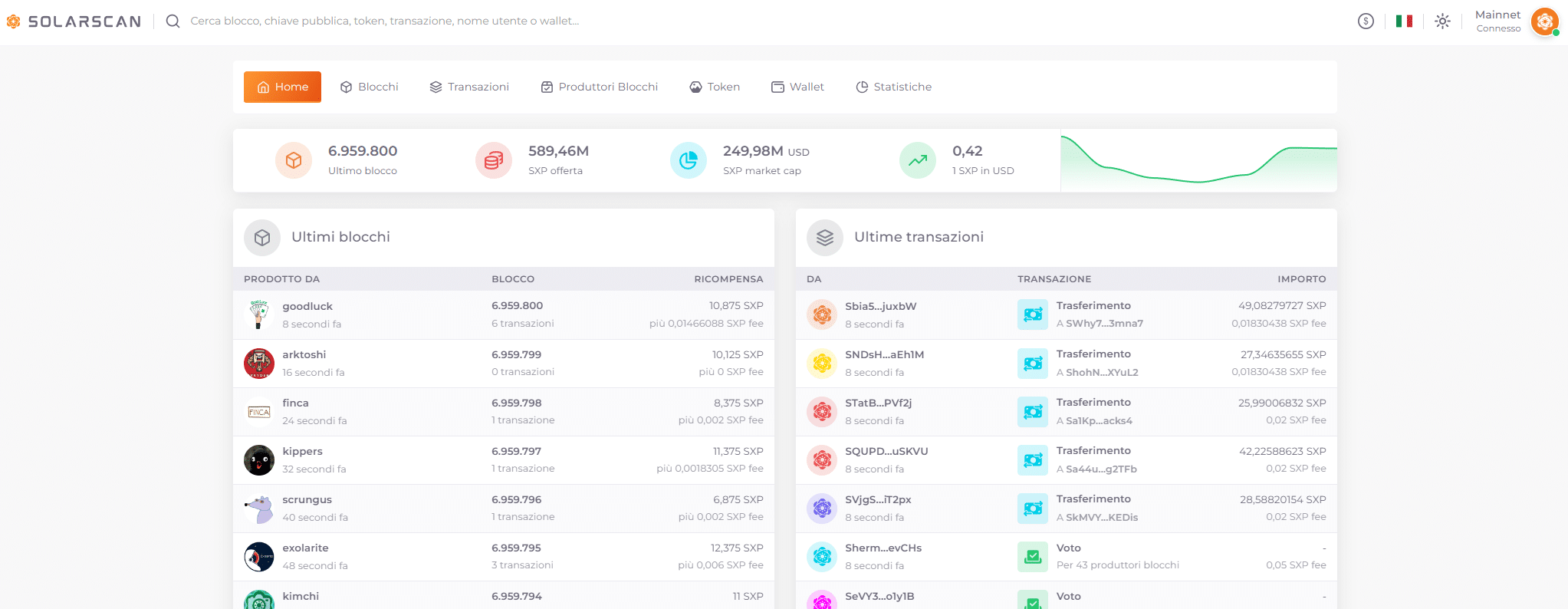Open goodluck producer avatar
Image resolution: width=1568 pixels, height=609 pixels.
[259, 314]
